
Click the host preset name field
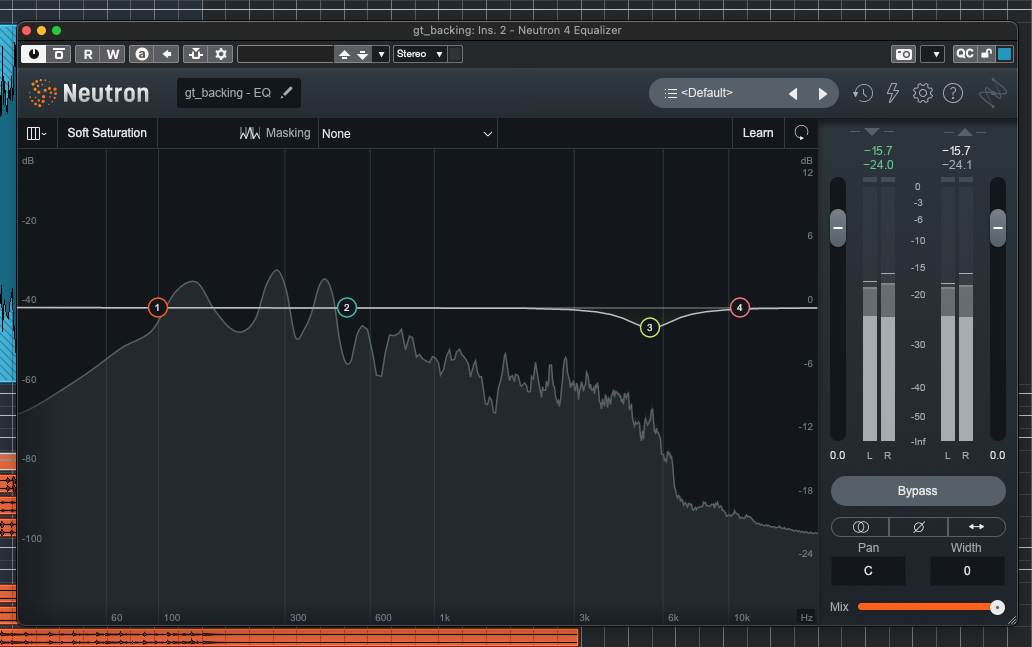[x=286, y=54]
